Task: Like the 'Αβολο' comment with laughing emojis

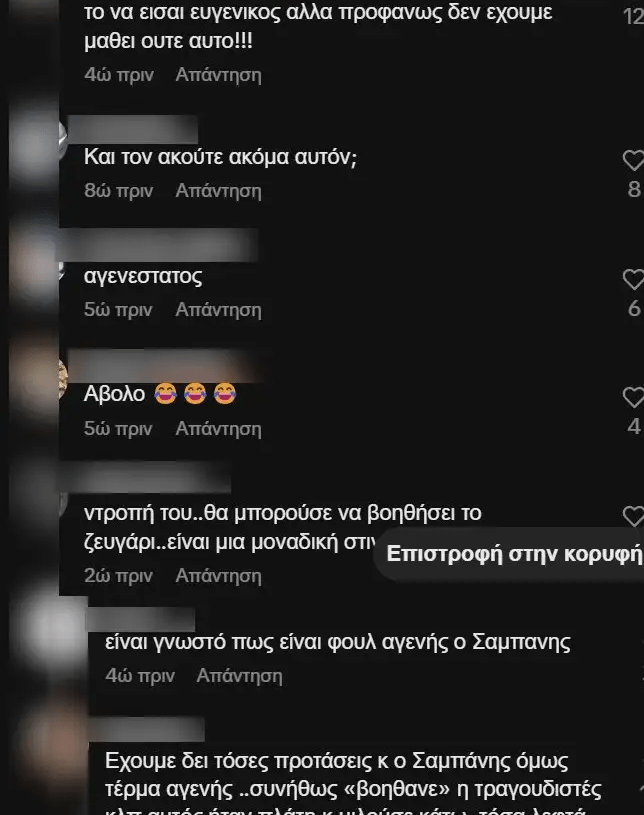Action: 634,398
